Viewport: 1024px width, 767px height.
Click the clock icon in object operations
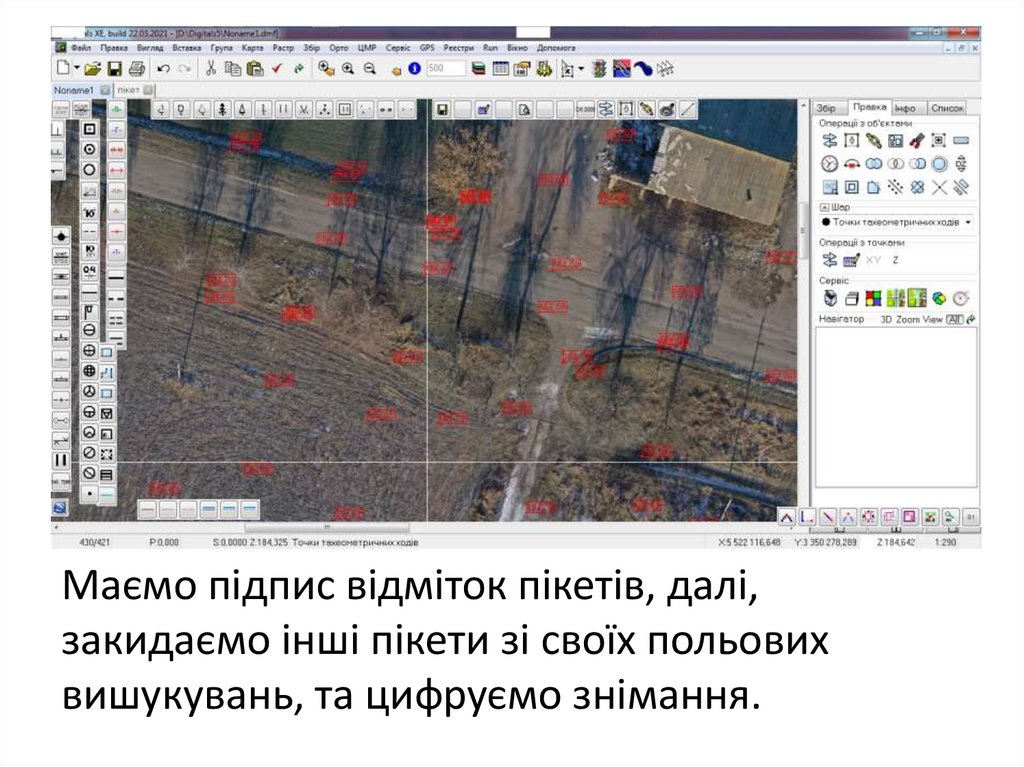click(829, 164)
